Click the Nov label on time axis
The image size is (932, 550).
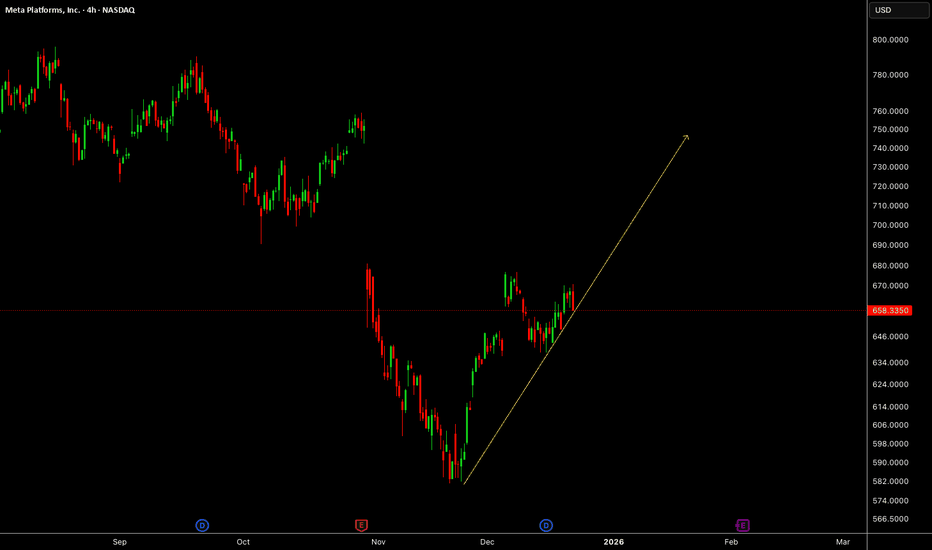point(378,541)
